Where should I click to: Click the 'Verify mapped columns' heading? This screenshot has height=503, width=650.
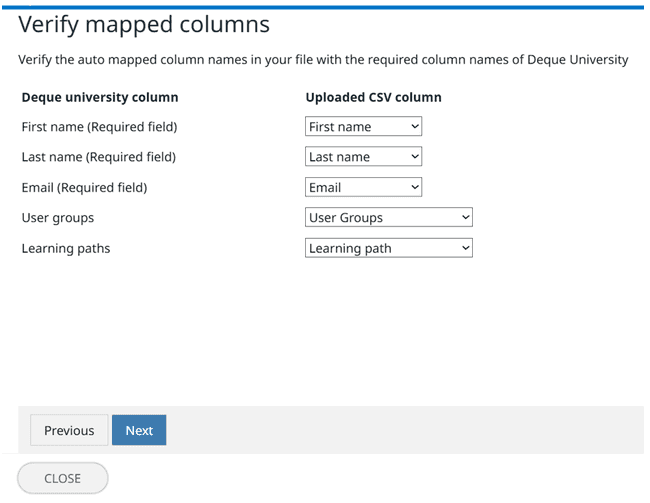(x=144, y=25)
